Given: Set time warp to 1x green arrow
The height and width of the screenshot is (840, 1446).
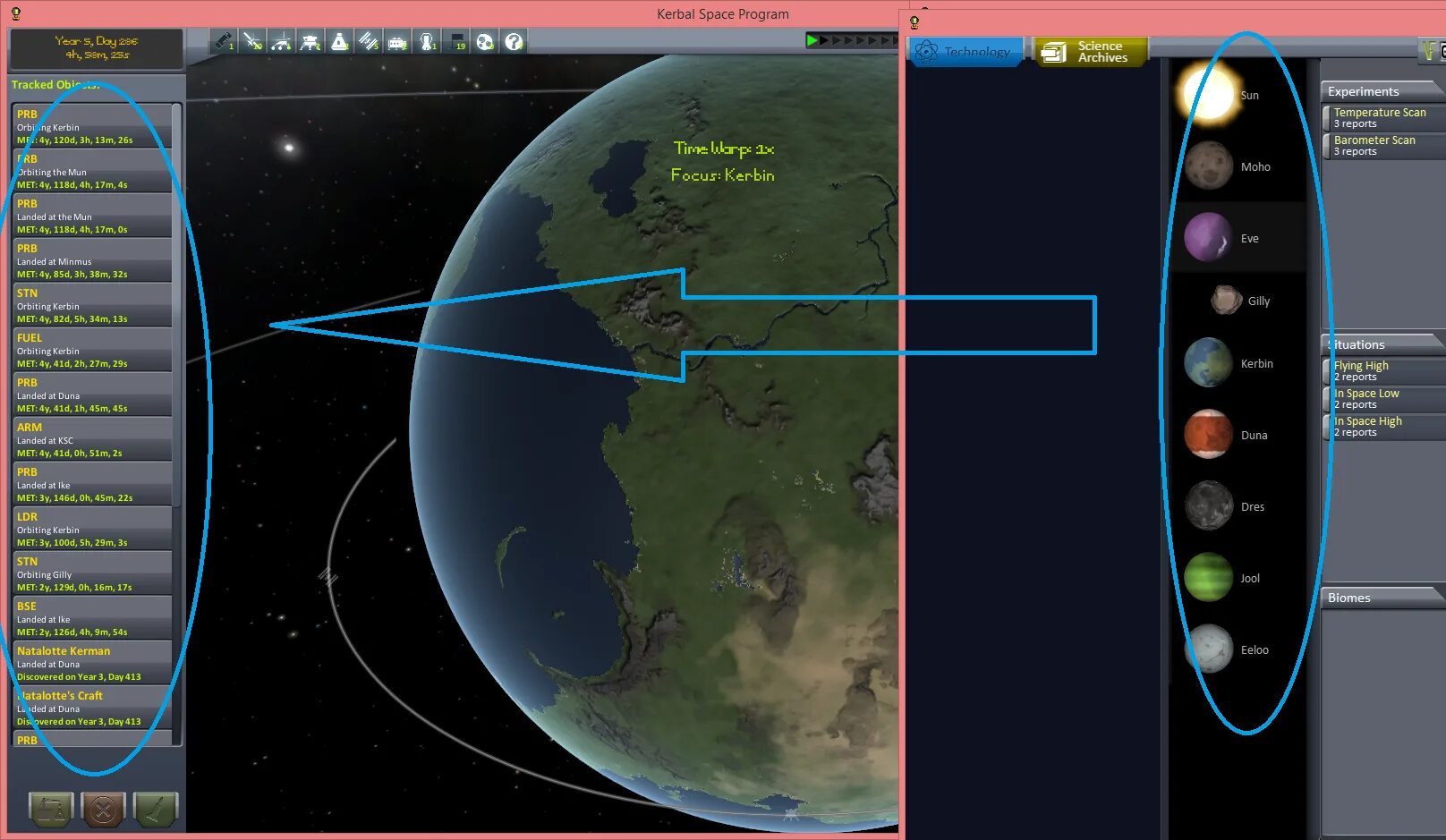Looking at the screenshot, I should 812,40.
